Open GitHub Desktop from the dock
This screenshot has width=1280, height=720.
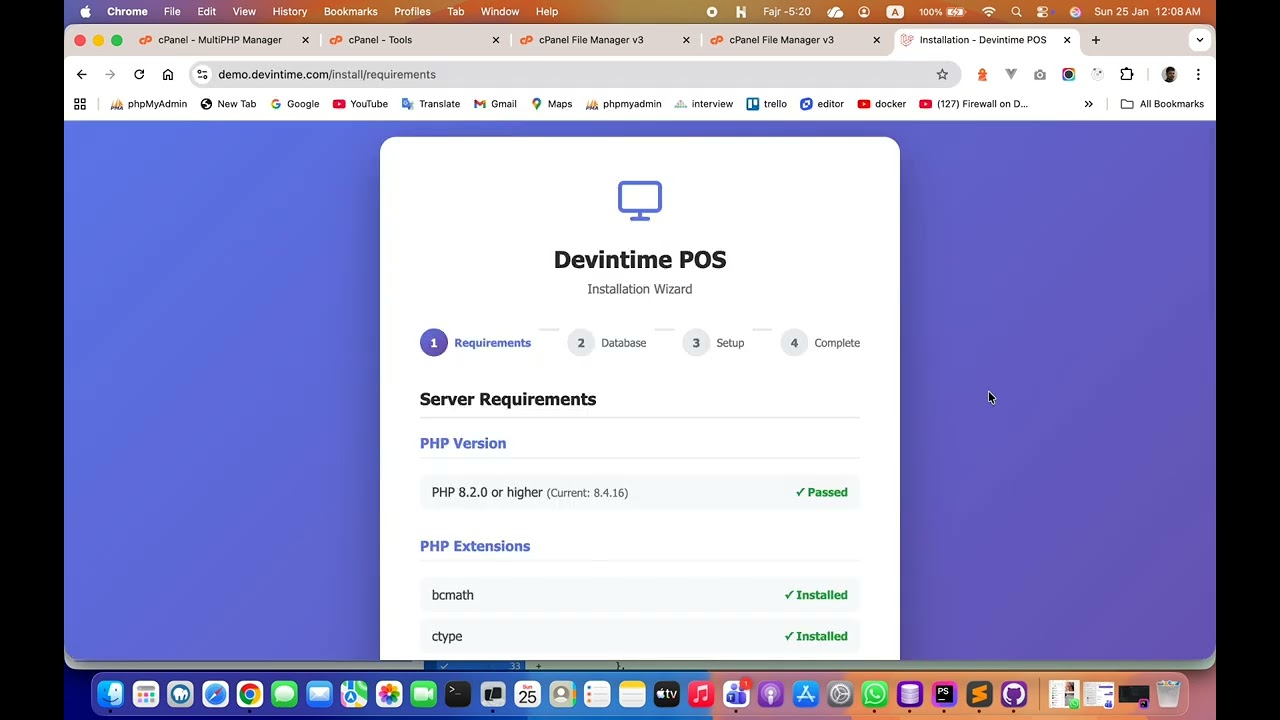[x=1014, y=694]
